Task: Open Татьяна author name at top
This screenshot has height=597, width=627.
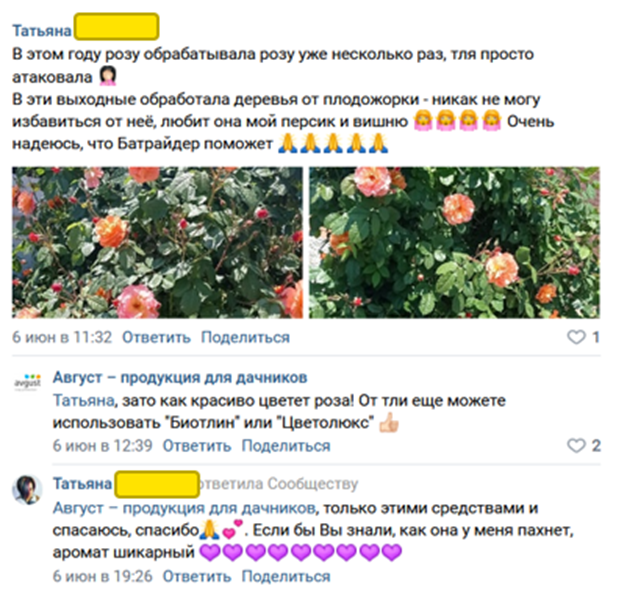Action: [42, 30]
